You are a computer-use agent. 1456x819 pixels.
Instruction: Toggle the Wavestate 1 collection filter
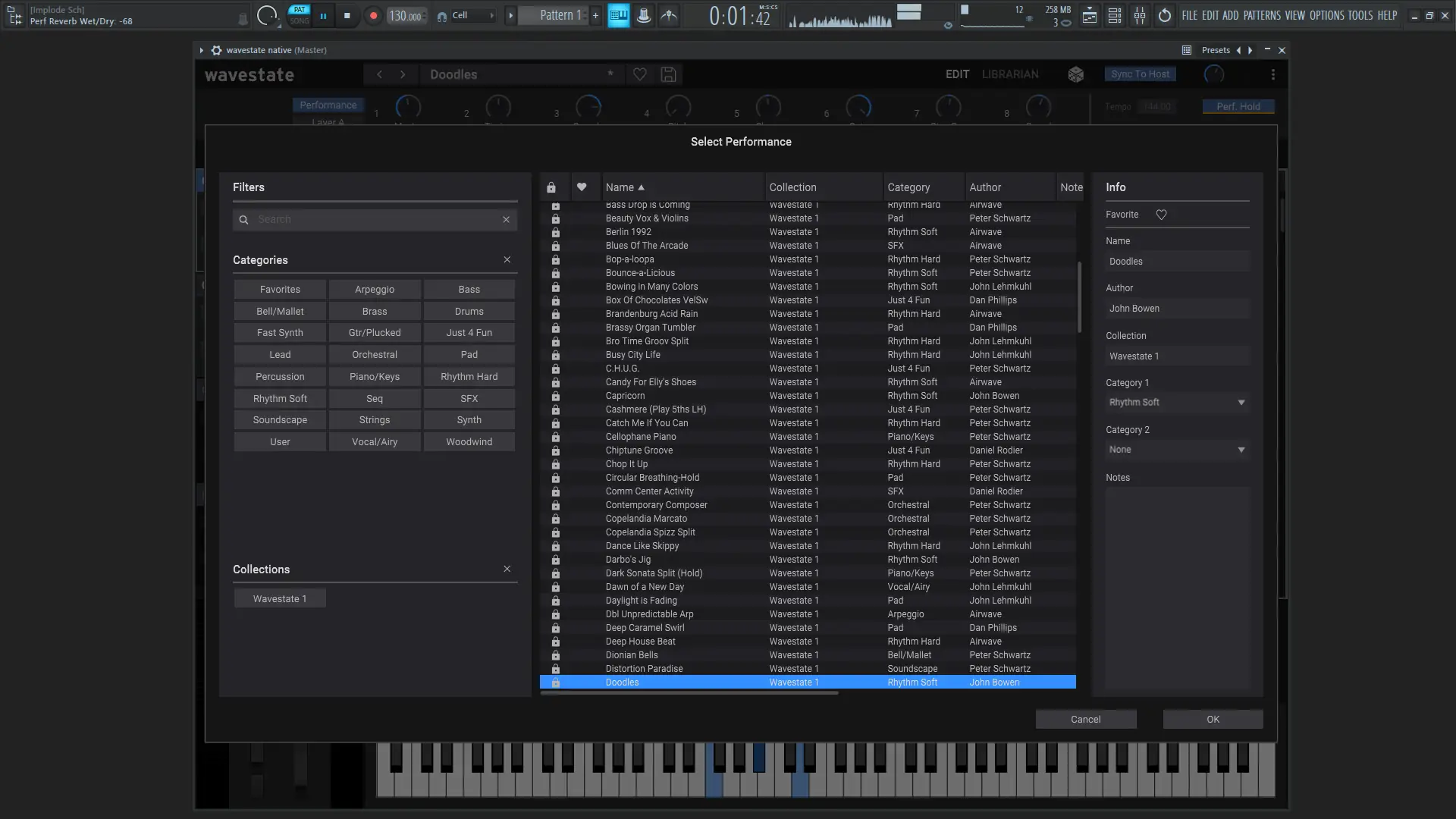[x=280, y=599]
